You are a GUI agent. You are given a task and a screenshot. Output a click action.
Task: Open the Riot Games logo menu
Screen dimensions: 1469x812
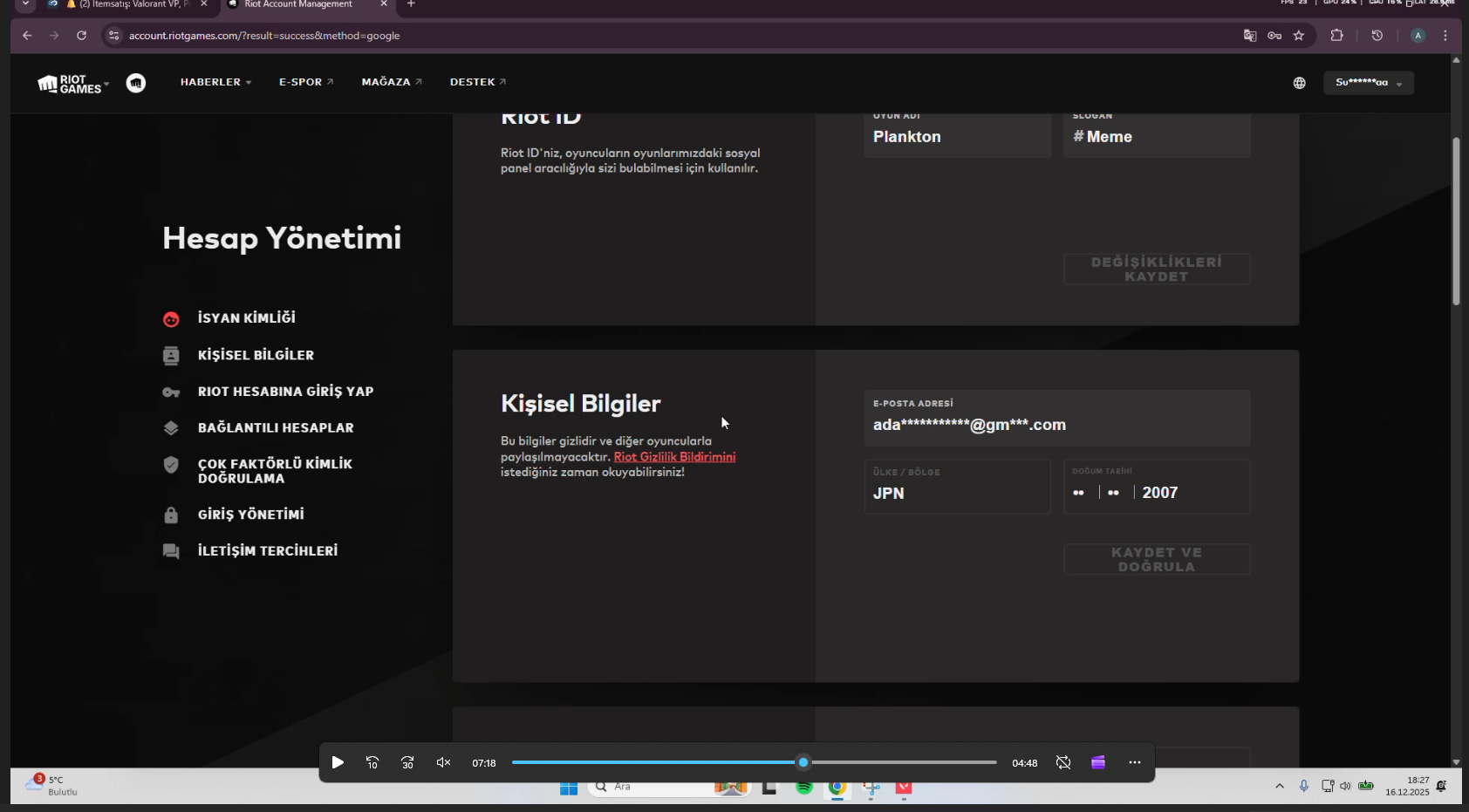[x=73, y=84]
